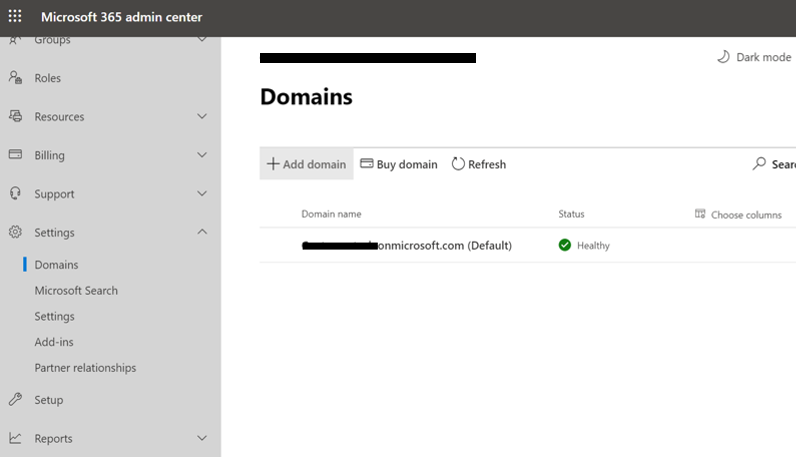
Task: Expand the Billing section chevron
Action: tap(202, 155)
